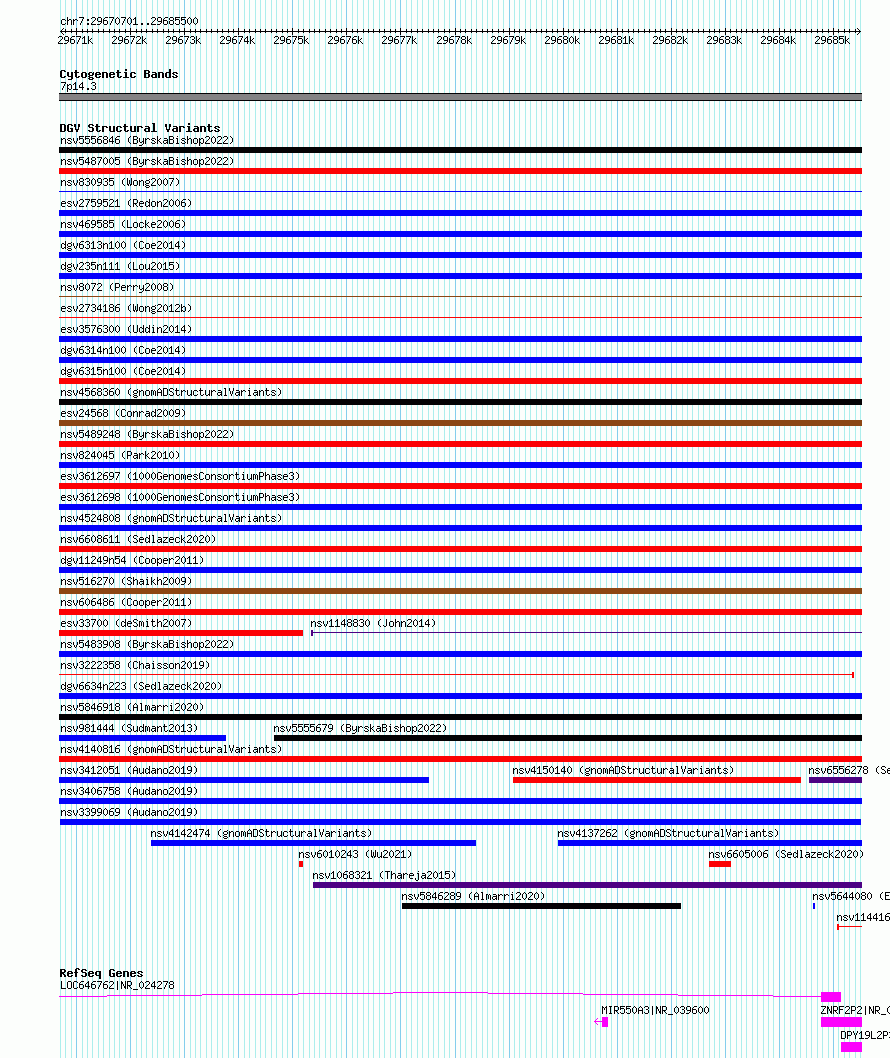Click nsv3412051 (Audano2019) label
Screen dimensions: 890x1058
pyautogui.click(x=129, y=770)
